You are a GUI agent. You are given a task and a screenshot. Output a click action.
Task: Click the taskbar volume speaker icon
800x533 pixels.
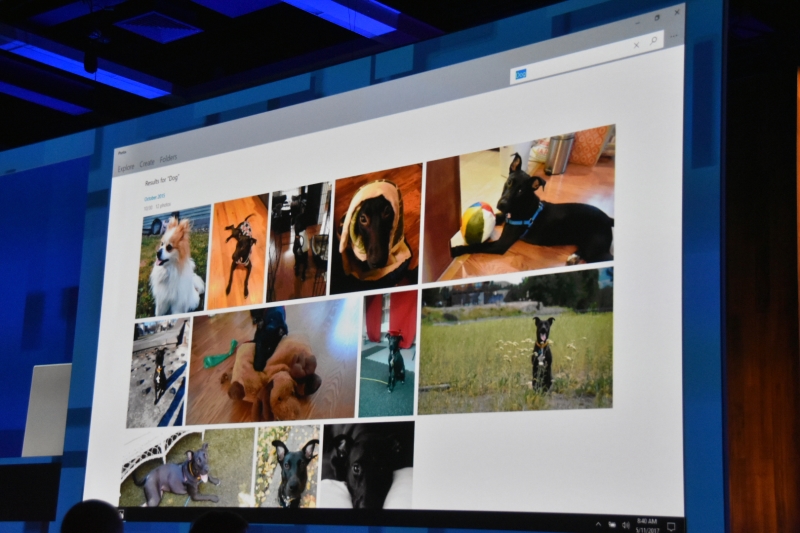[626, 525]
